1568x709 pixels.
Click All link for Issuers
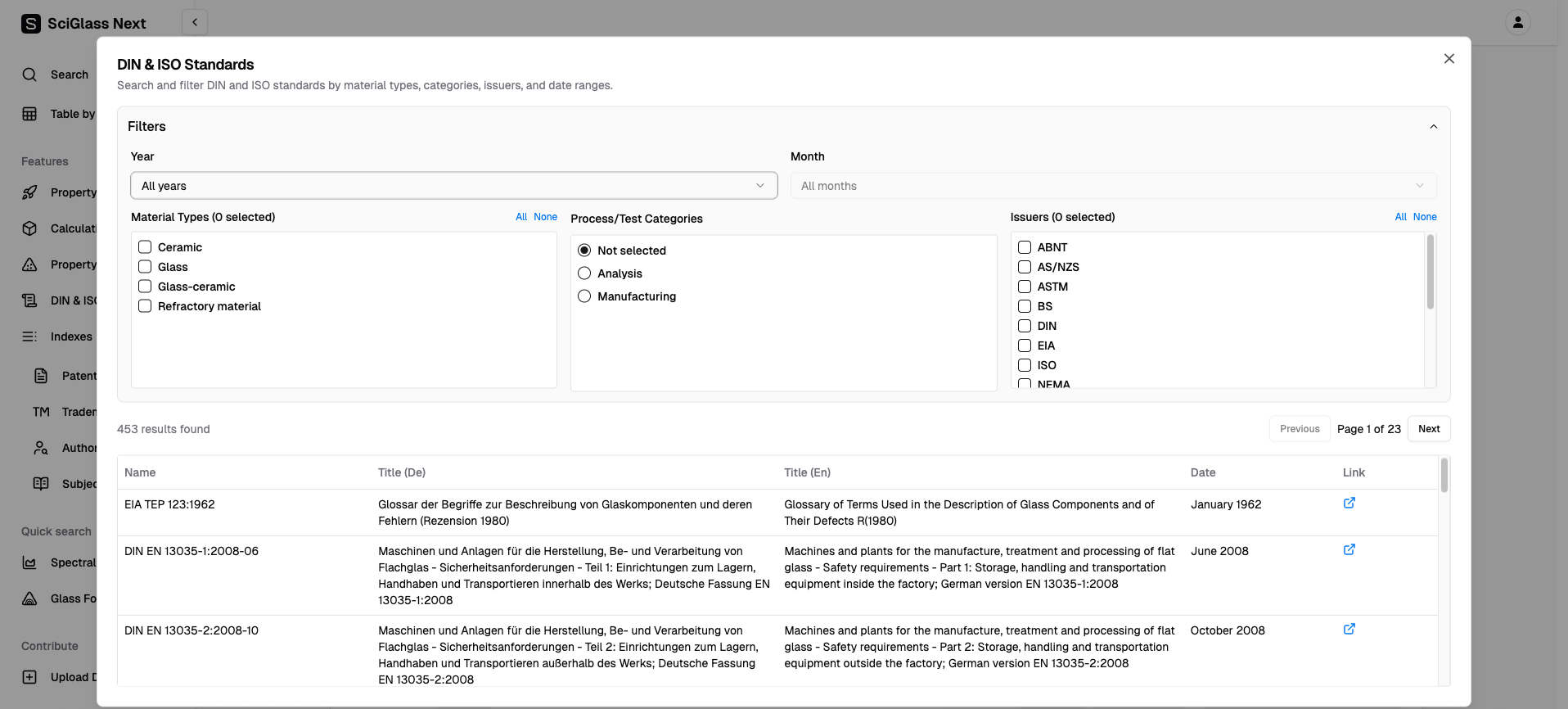(x=1400, y=217)
